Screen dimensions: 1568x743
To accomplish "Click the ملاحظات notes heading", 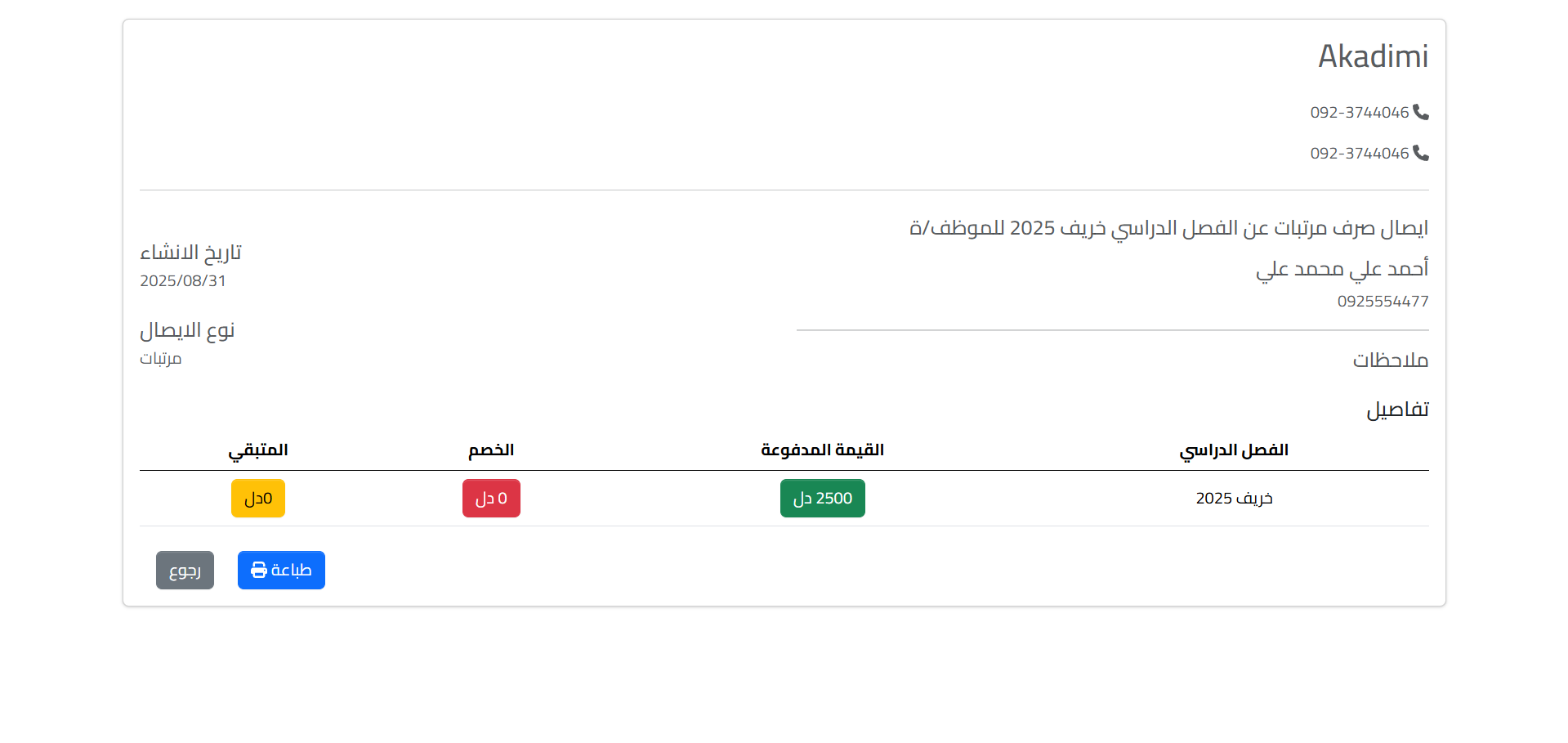I will pyautogui.click(x=1390, y=360).
